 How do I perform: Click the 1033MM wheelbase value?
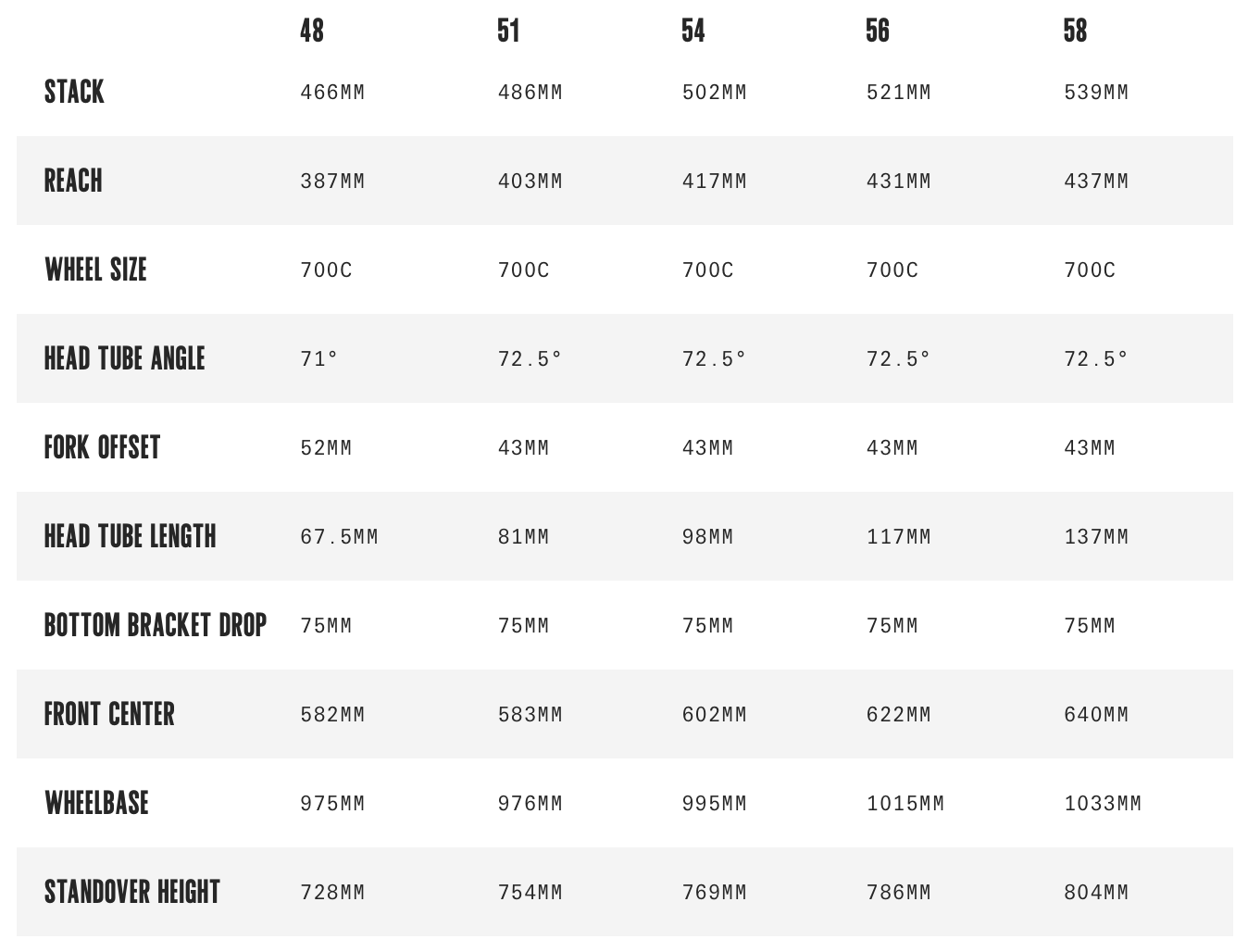point(1103,804)
